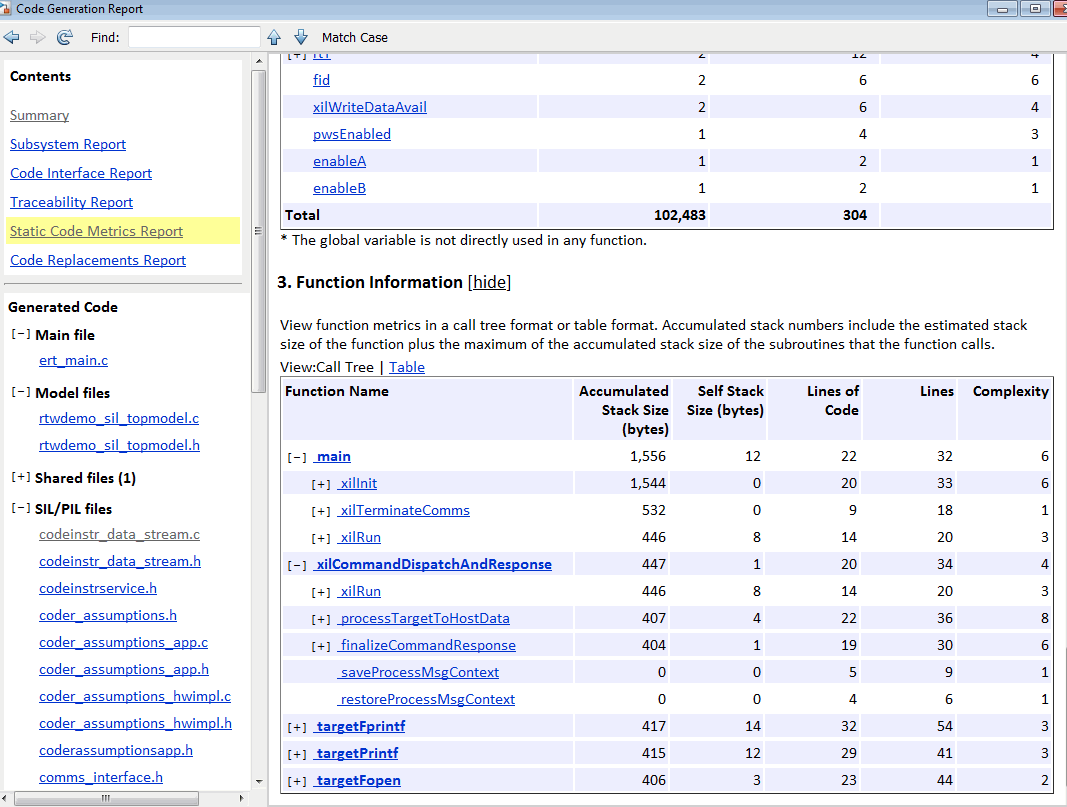Open the Summary section from Contents
Image resolution: width=1067 pixels, height=807 pixels.
click(39, 115)
